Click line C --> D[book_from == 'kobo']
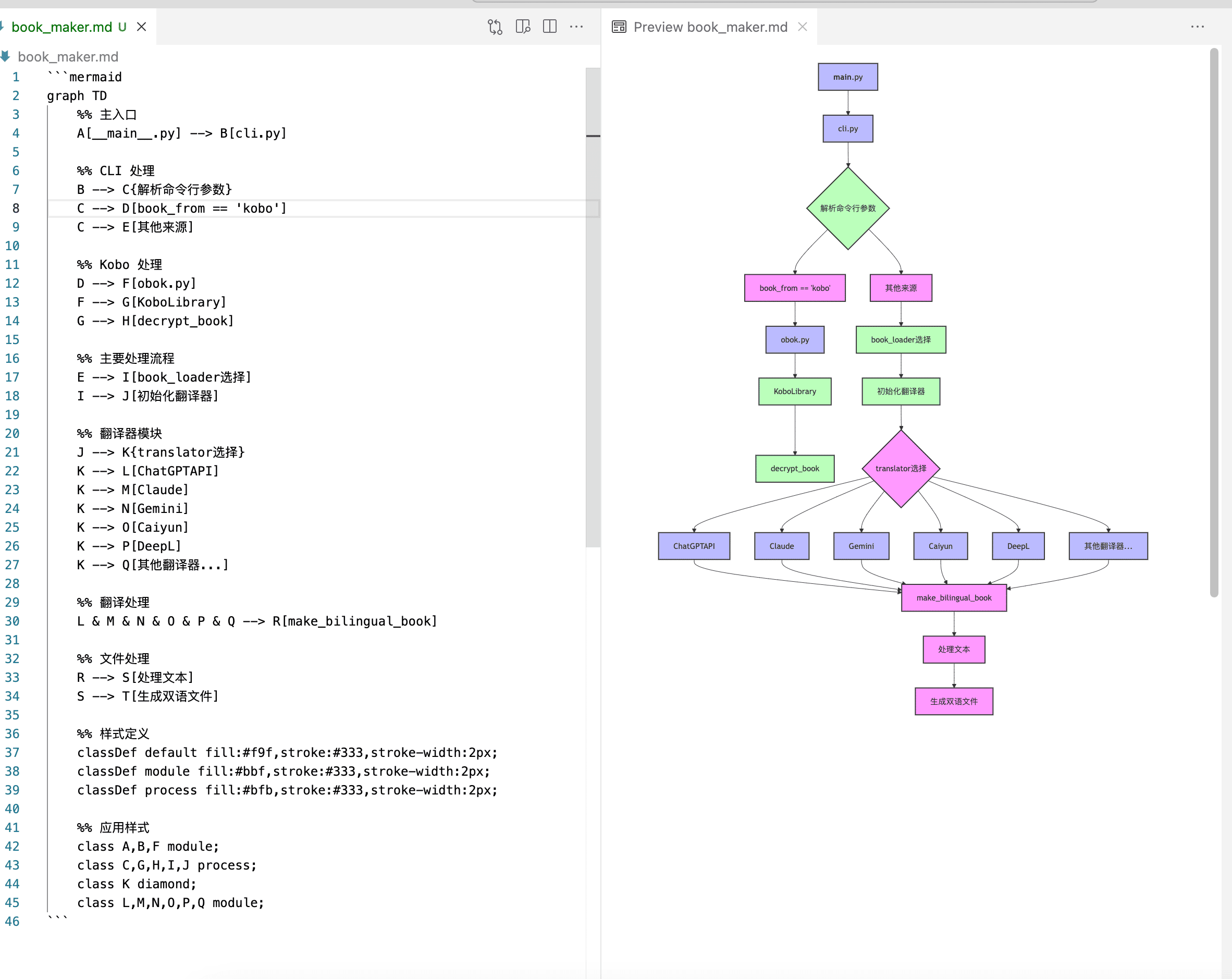This screenshot has width=1232, height=979. coord(182,208)
